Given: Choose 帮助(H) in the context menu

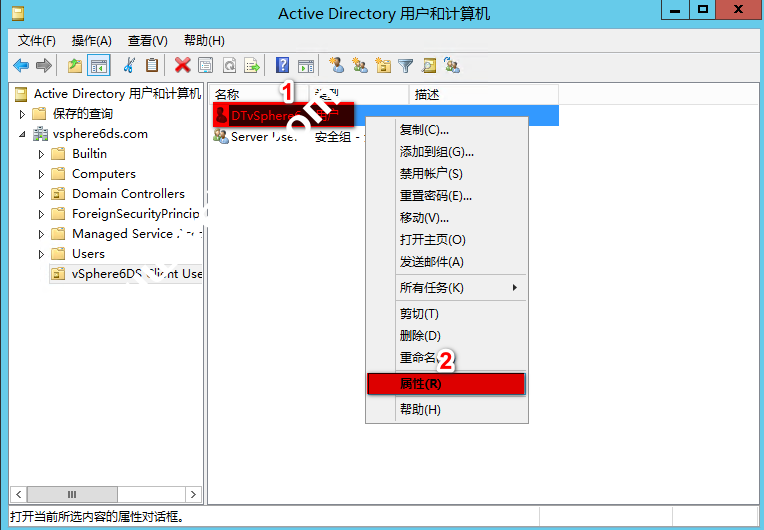Looking at the screenshot, I should click(x=447, y=409).
